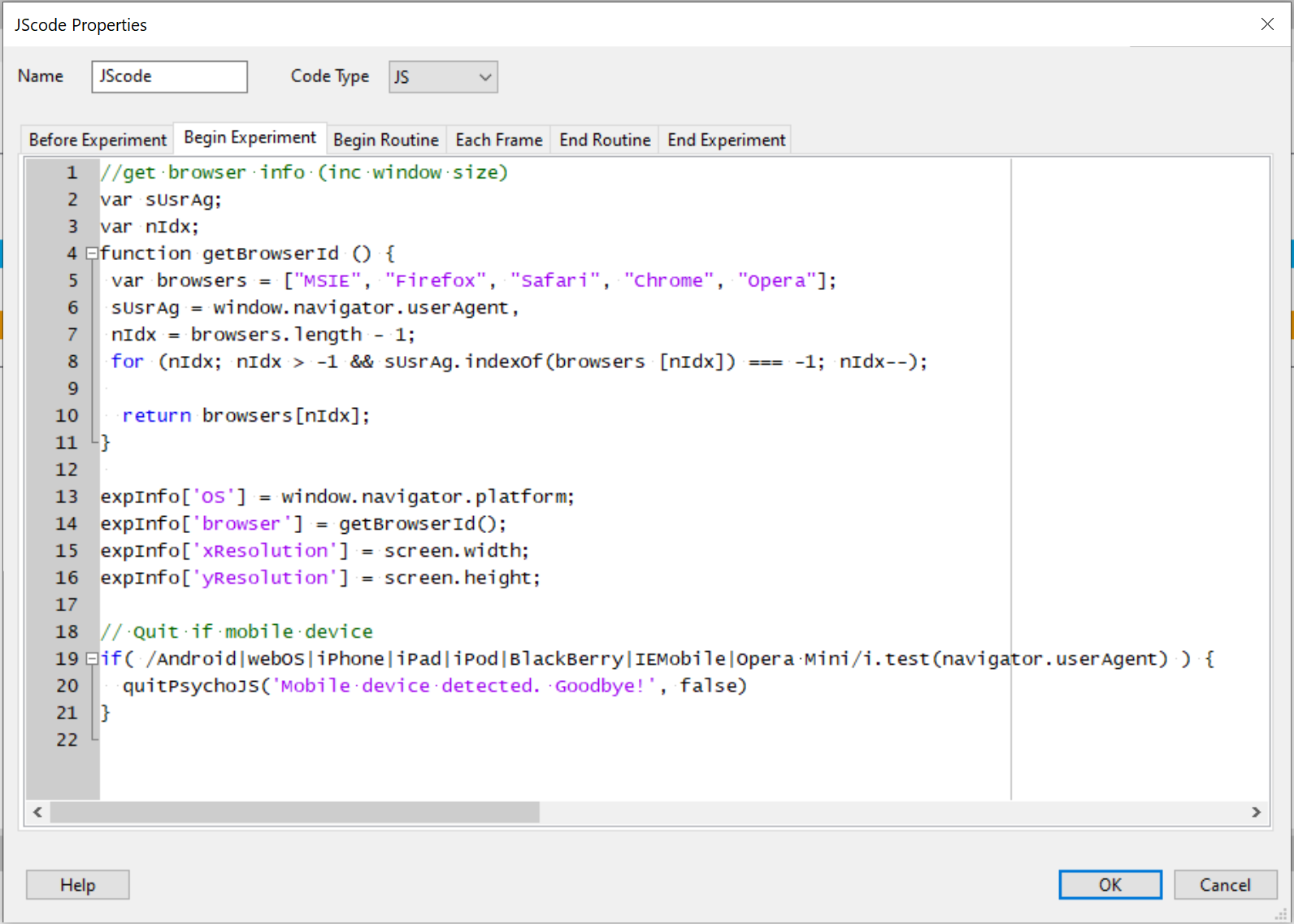1294x924 pixels.
Task: Open Help for the code component
Action: click(x=77, y=885)
